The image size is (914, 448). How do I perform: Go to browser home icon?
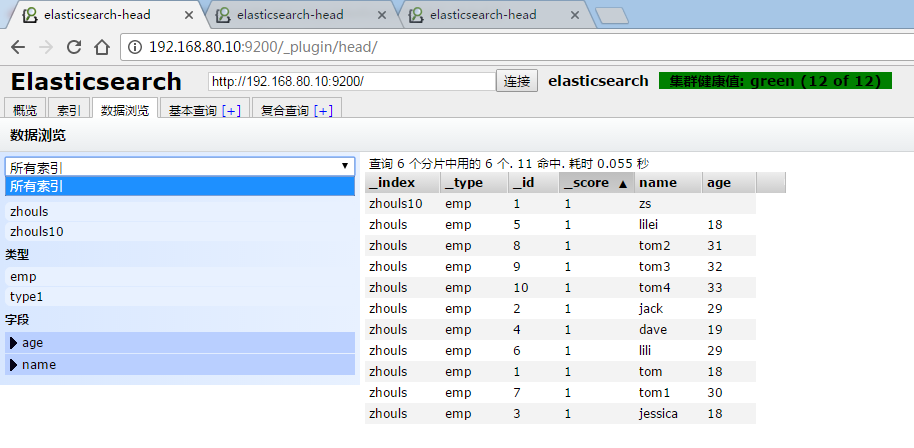tap(102, 47)
